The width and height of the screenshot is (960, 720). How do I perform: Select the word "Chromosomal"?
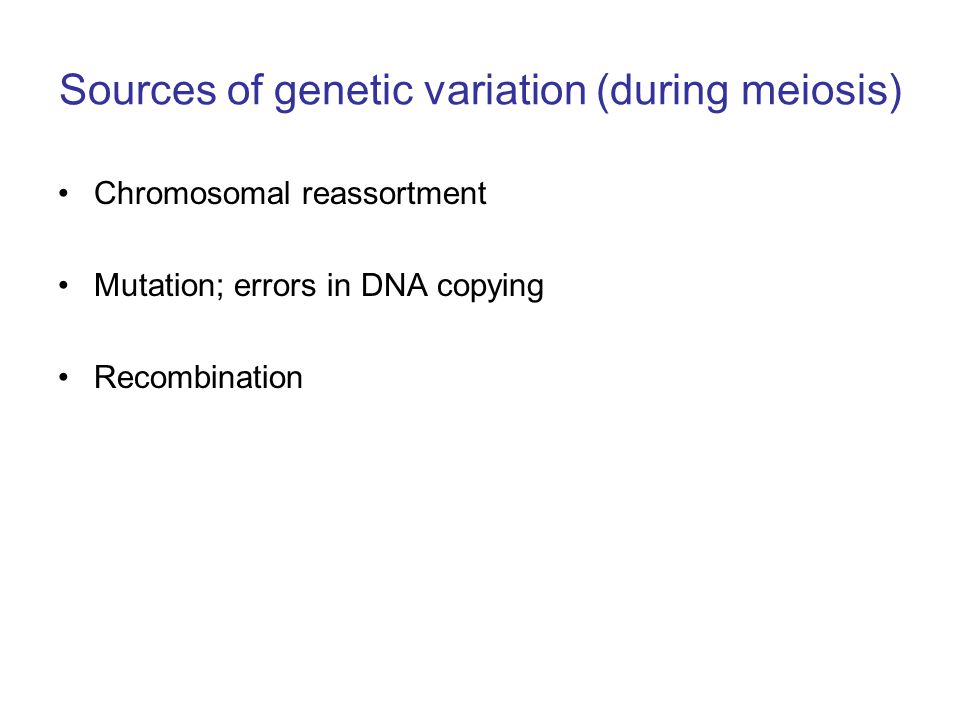[x=192, y=193]
